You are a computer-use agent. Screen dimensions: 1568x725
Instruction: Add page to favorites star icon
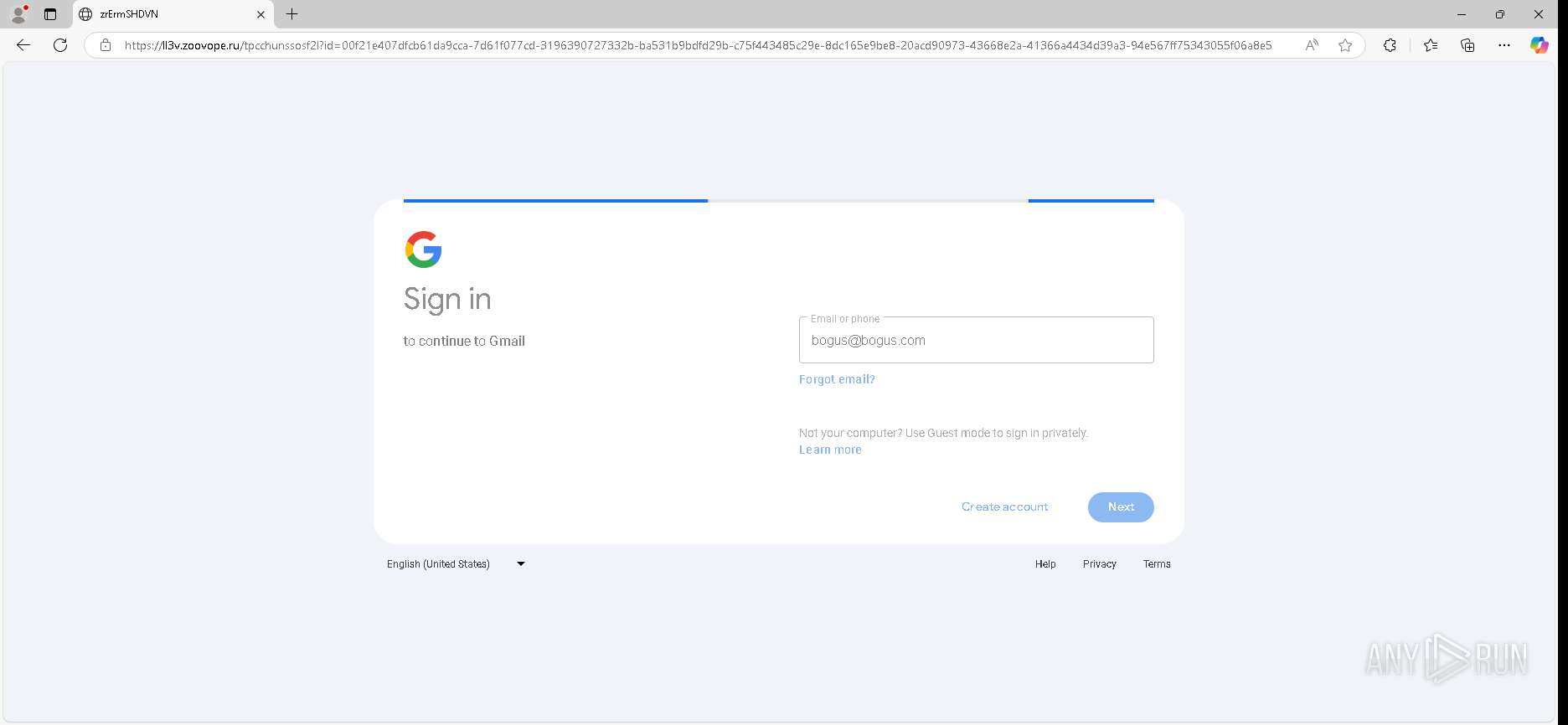[1345, 45]
